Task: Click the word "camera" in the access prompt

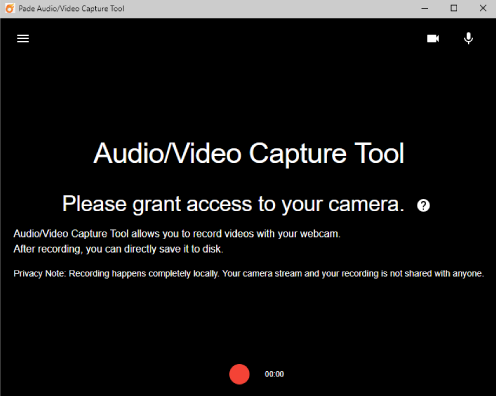Action: click(x=366, y=204)
